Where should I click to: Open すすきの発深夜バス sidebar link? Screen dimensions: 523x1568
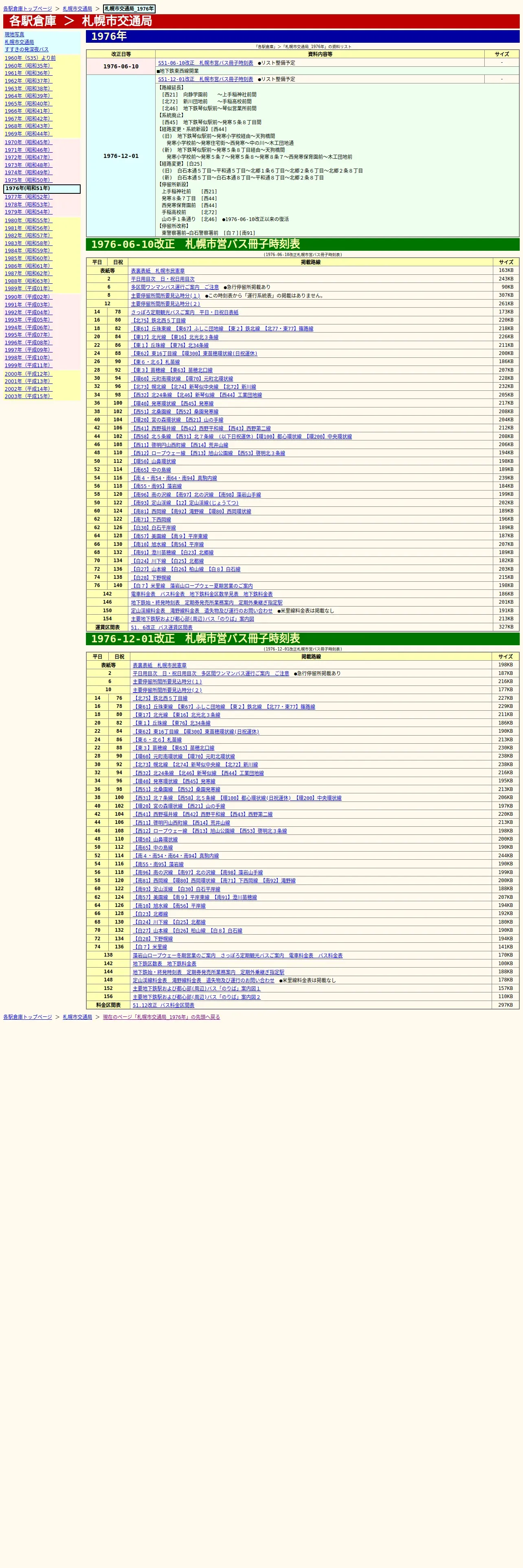[x=27, y=50]
